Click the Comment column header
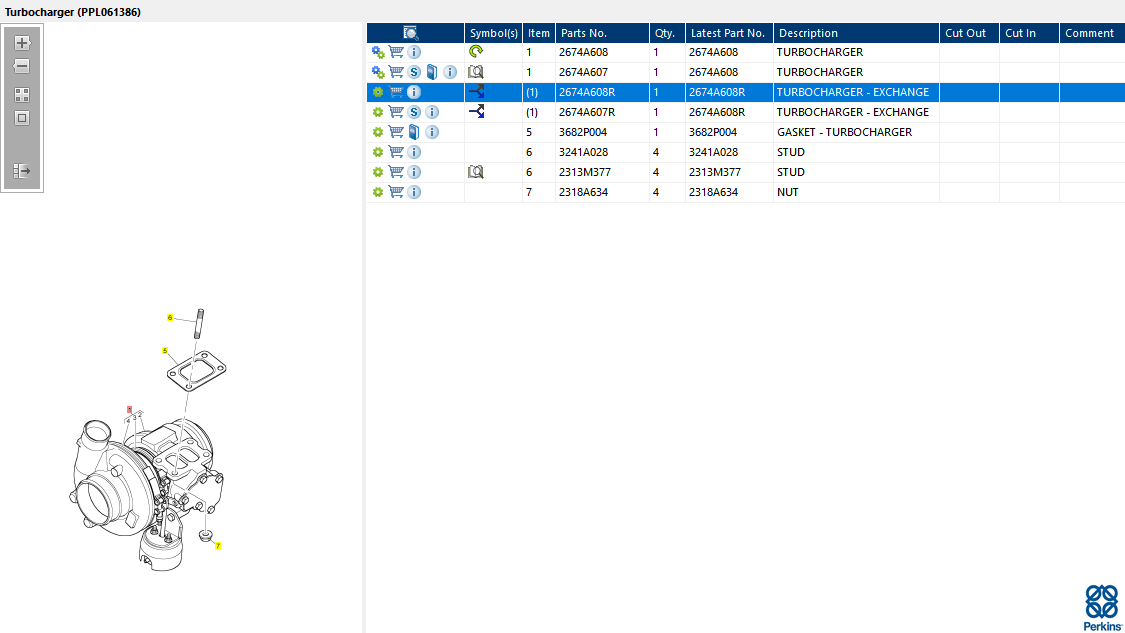1125x633 pixels. coord(1092,33)
